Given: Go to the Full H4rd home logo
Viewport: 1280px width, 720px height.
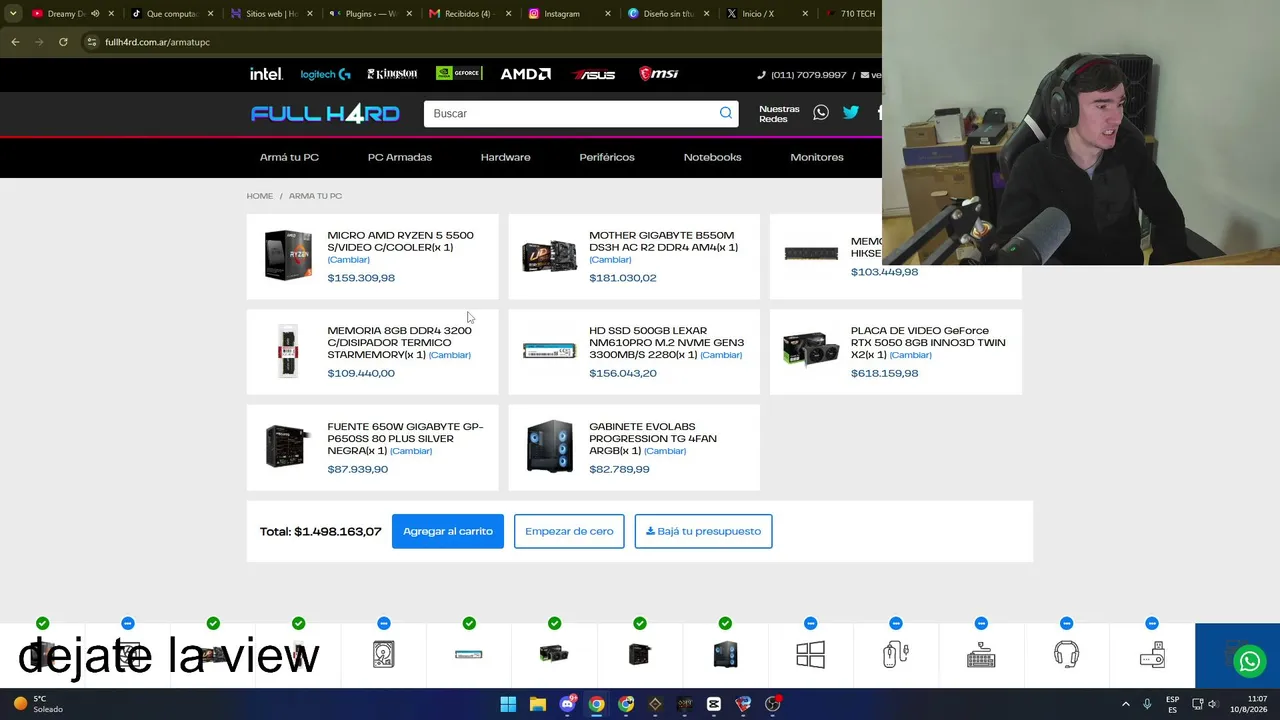Looking at the screenshot, I should (x=325, y=114).
